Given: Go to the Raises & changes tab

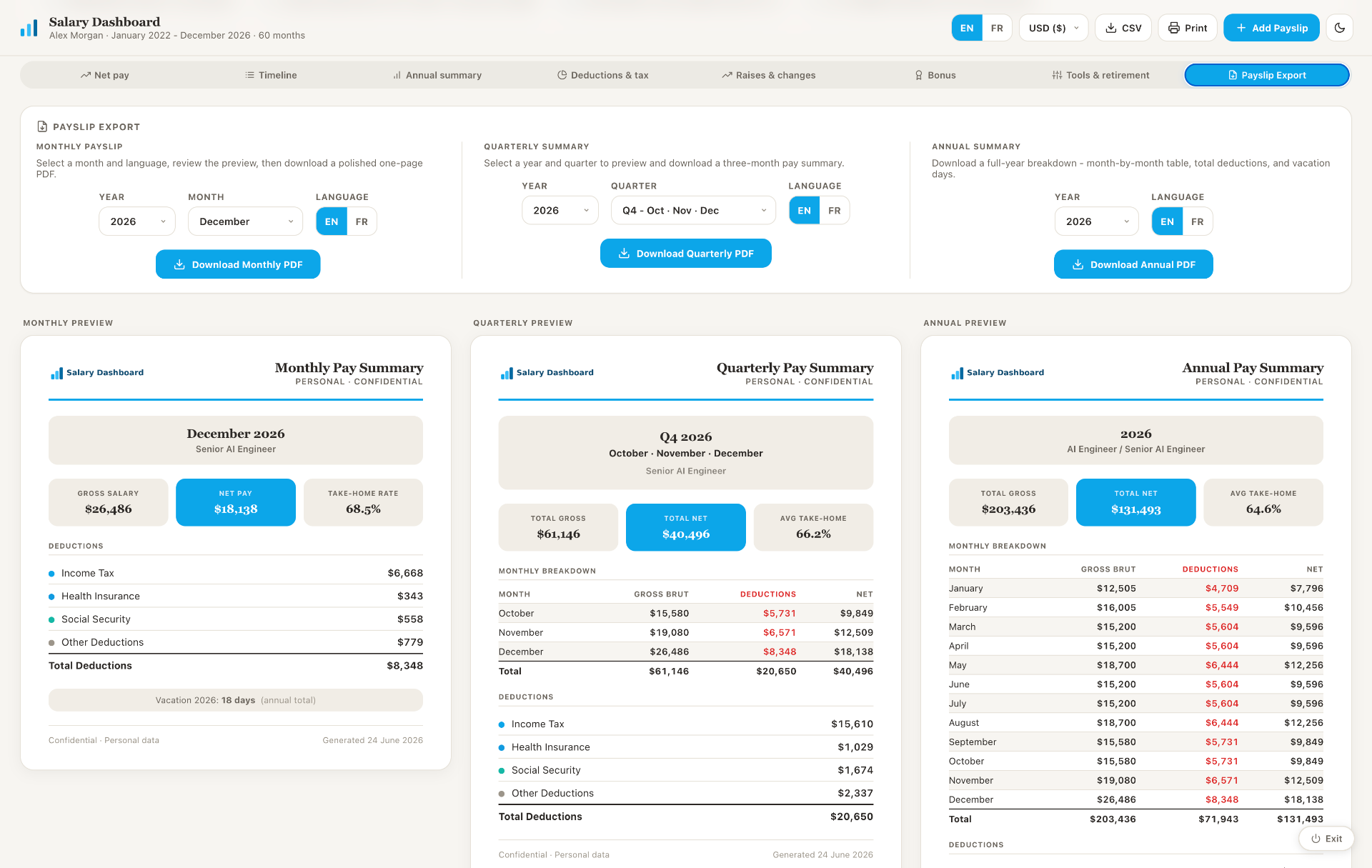Looking at the screenshot, I should pyautogui.click(x=768, y=75).
